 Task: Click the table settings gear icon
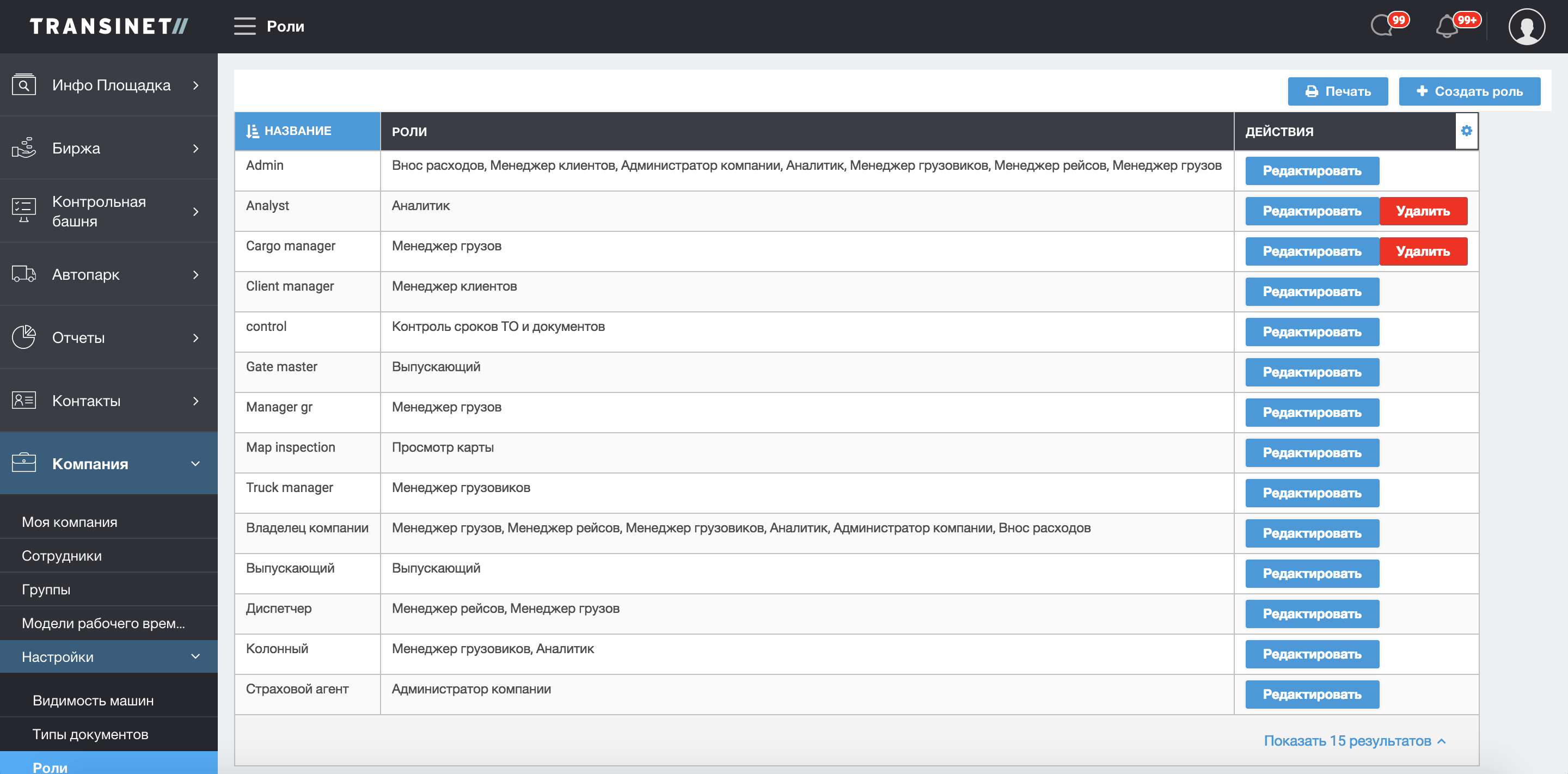pyautogui.click(x=1466, y=131)
